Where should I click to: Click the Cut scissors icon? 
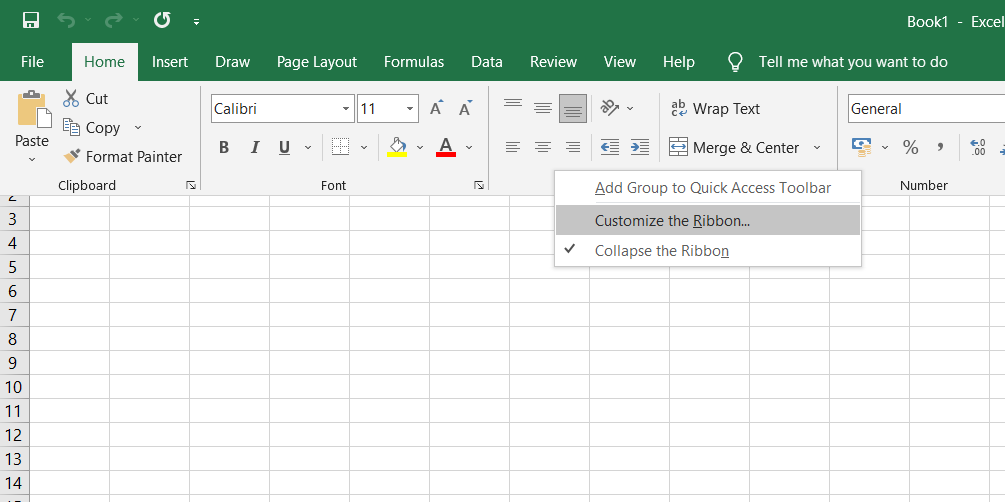71,98
